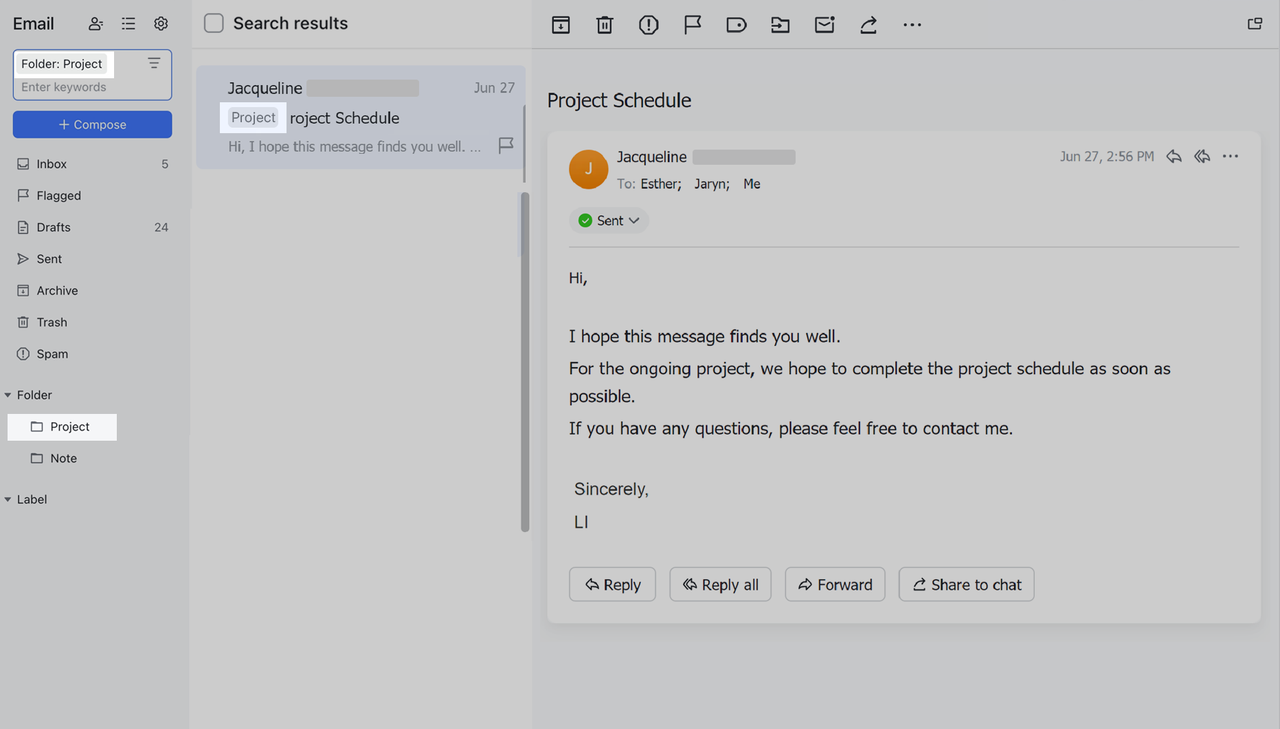
Task: Collapse the Folder section
Action: 10,394
